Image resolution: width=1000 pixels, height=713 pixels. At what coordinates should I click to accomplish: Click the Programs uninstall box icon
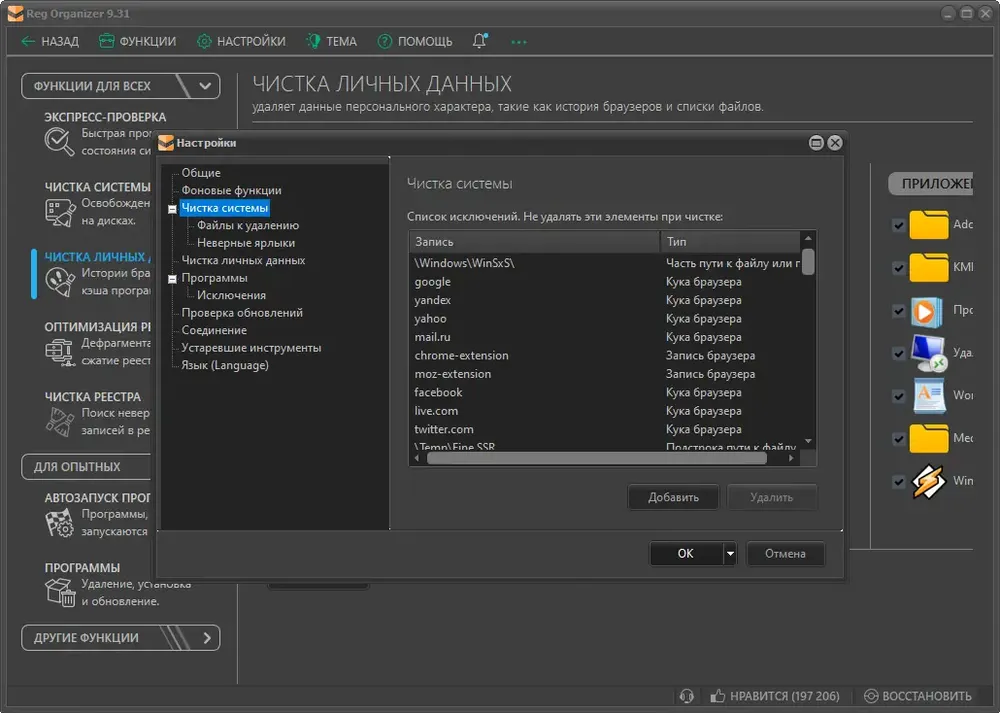pos(60,592)
